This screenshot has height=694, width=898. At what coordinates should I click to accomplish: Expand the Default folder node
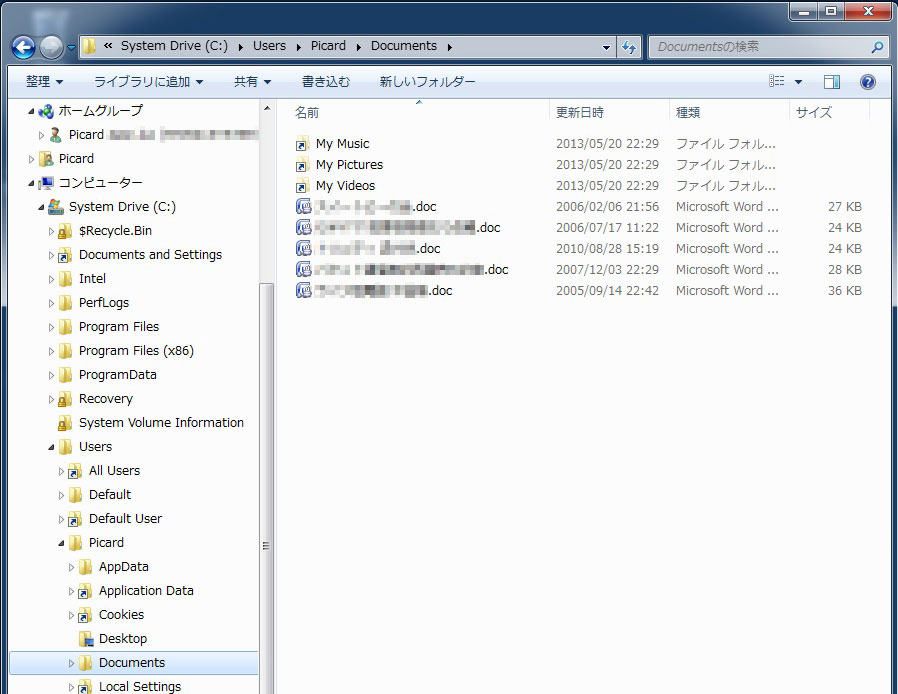click(x=61, y=495)
